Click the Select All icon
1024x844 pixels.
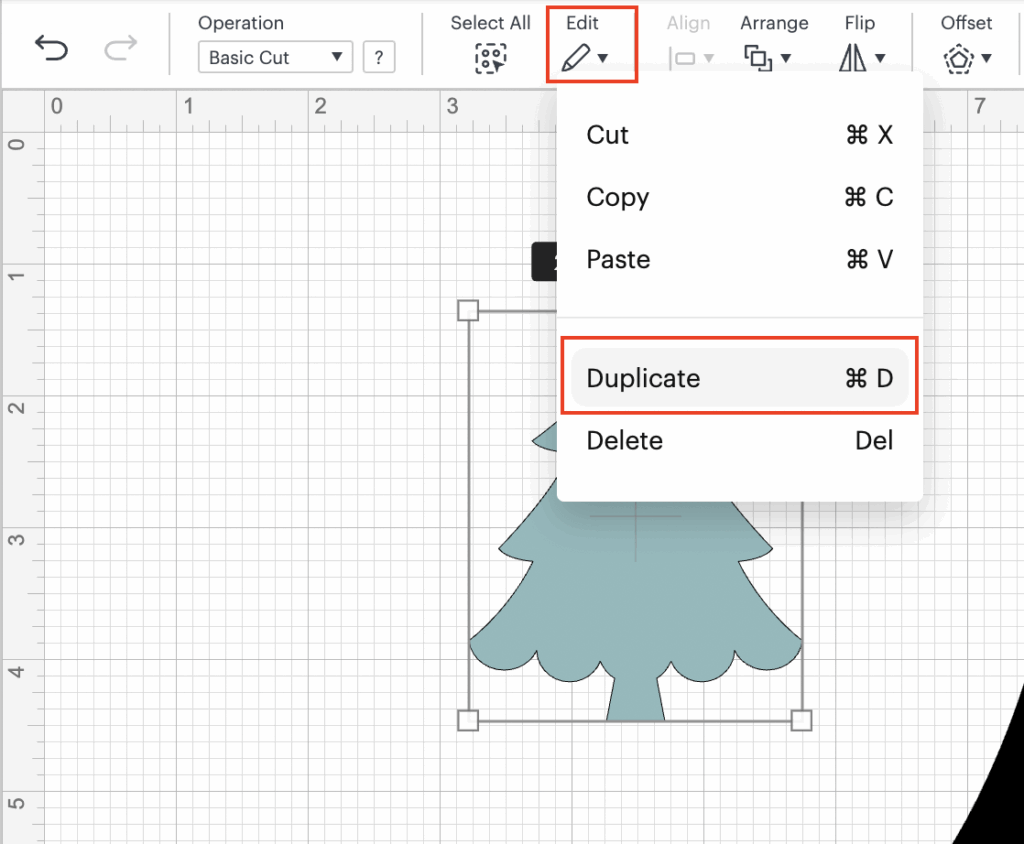(490, 59)
